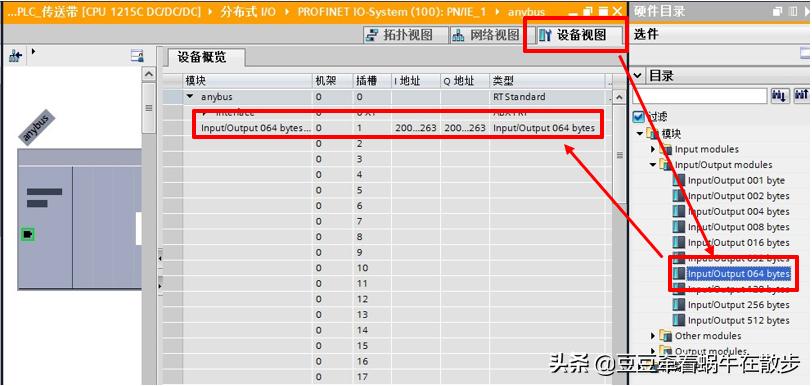This screenshot has width=812, height=386.
Task: Click the device overview vertical scrollbar thumb
Action: tap(619, 155)
